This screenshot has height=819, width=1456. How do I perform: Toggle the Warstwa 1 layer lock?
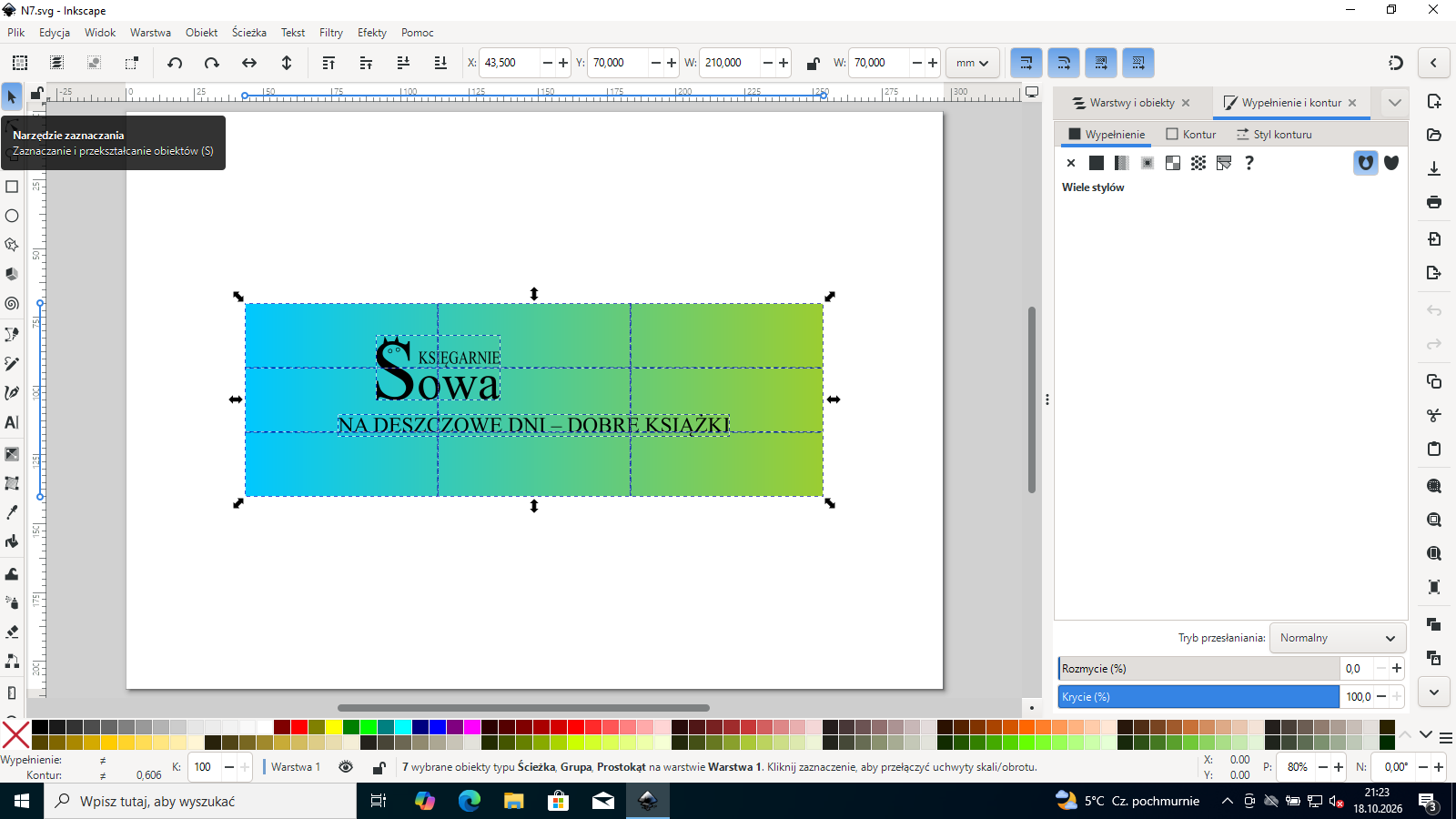379,767
